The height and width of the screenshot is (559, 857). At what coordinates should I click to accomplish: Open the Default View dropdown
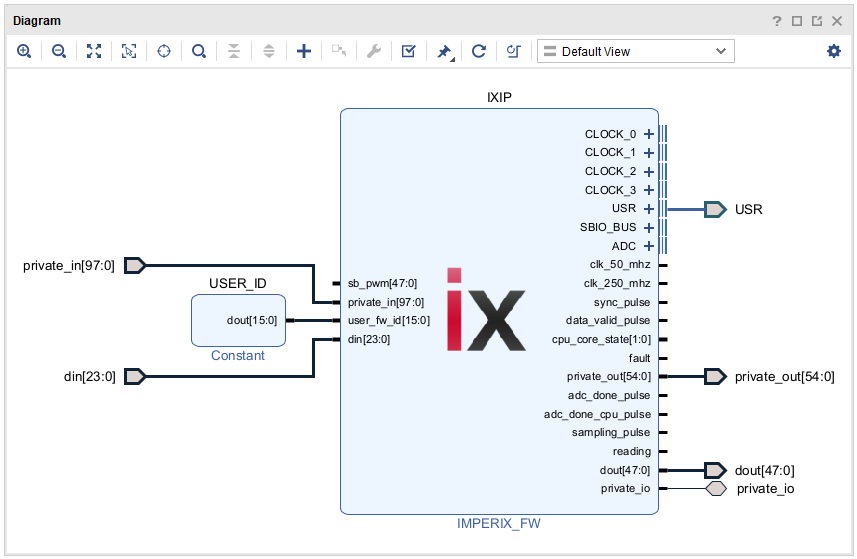coord(635,51)
